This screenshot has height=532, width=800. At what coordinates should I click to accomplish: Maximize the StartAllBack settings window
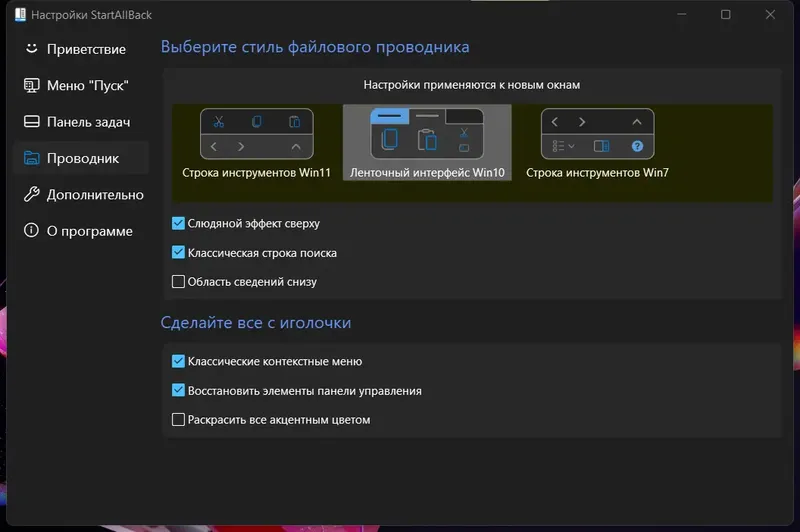726,14
